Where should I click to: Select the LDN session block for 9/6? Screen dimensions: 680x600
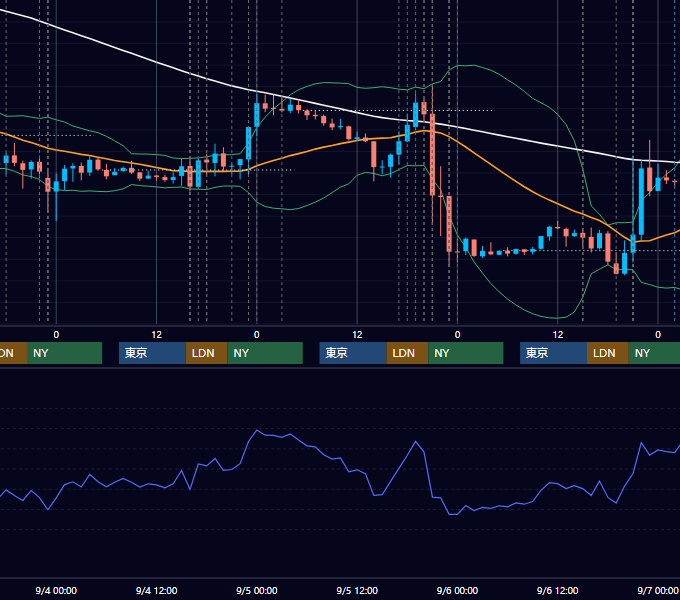tap(608, 353)
